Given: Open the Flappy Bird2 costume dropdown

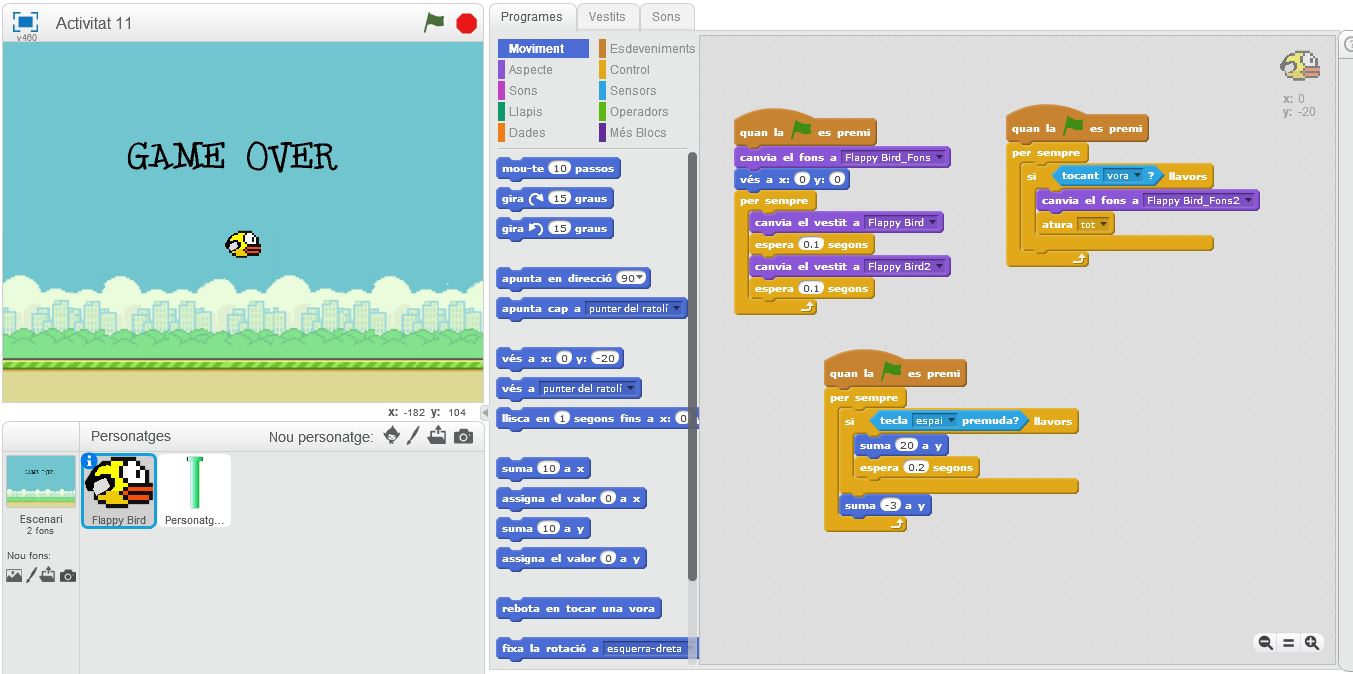Looking at the screenshot, I should click(905, 266).
